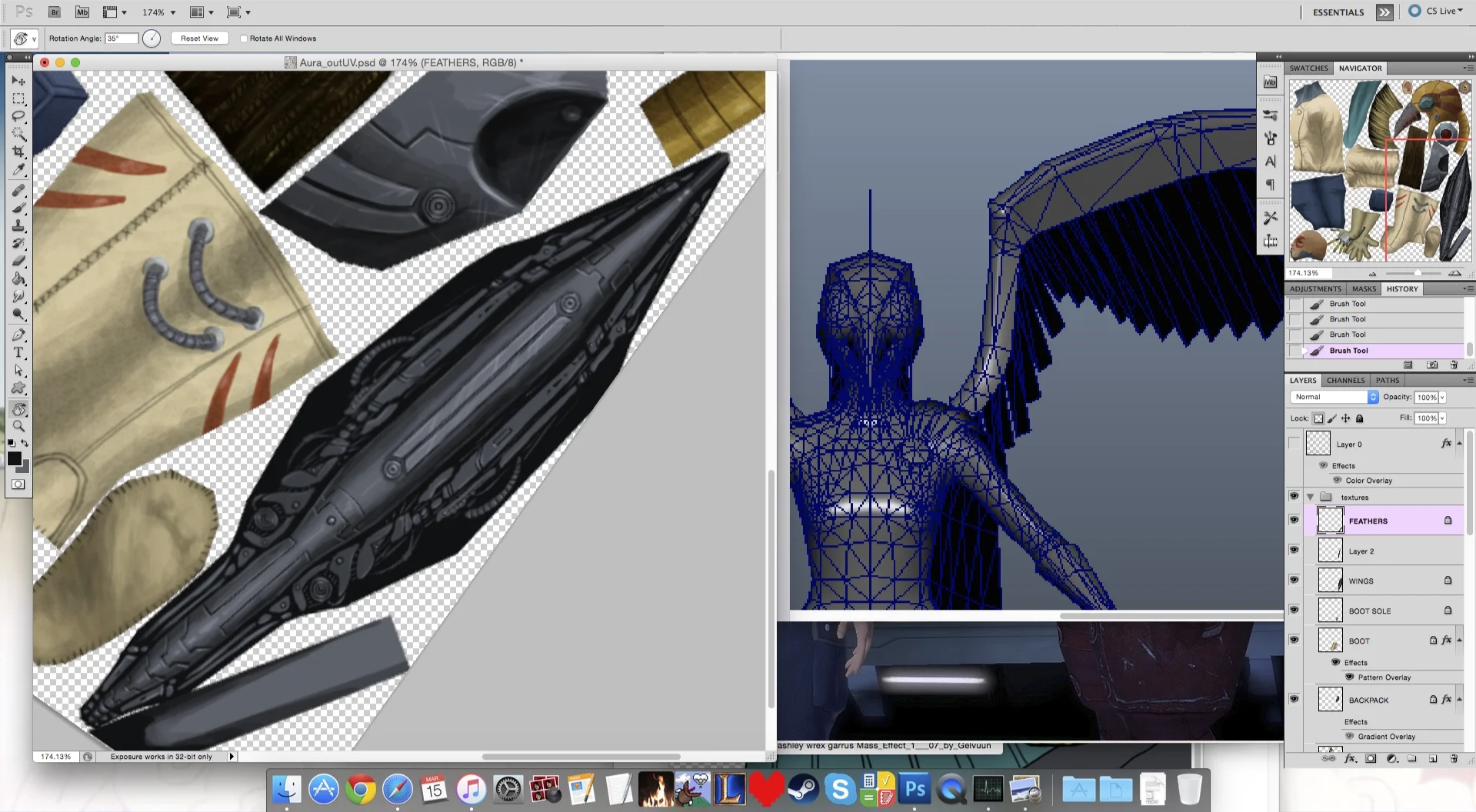Select the Zoom tool in toolbox

pos(18,426)
